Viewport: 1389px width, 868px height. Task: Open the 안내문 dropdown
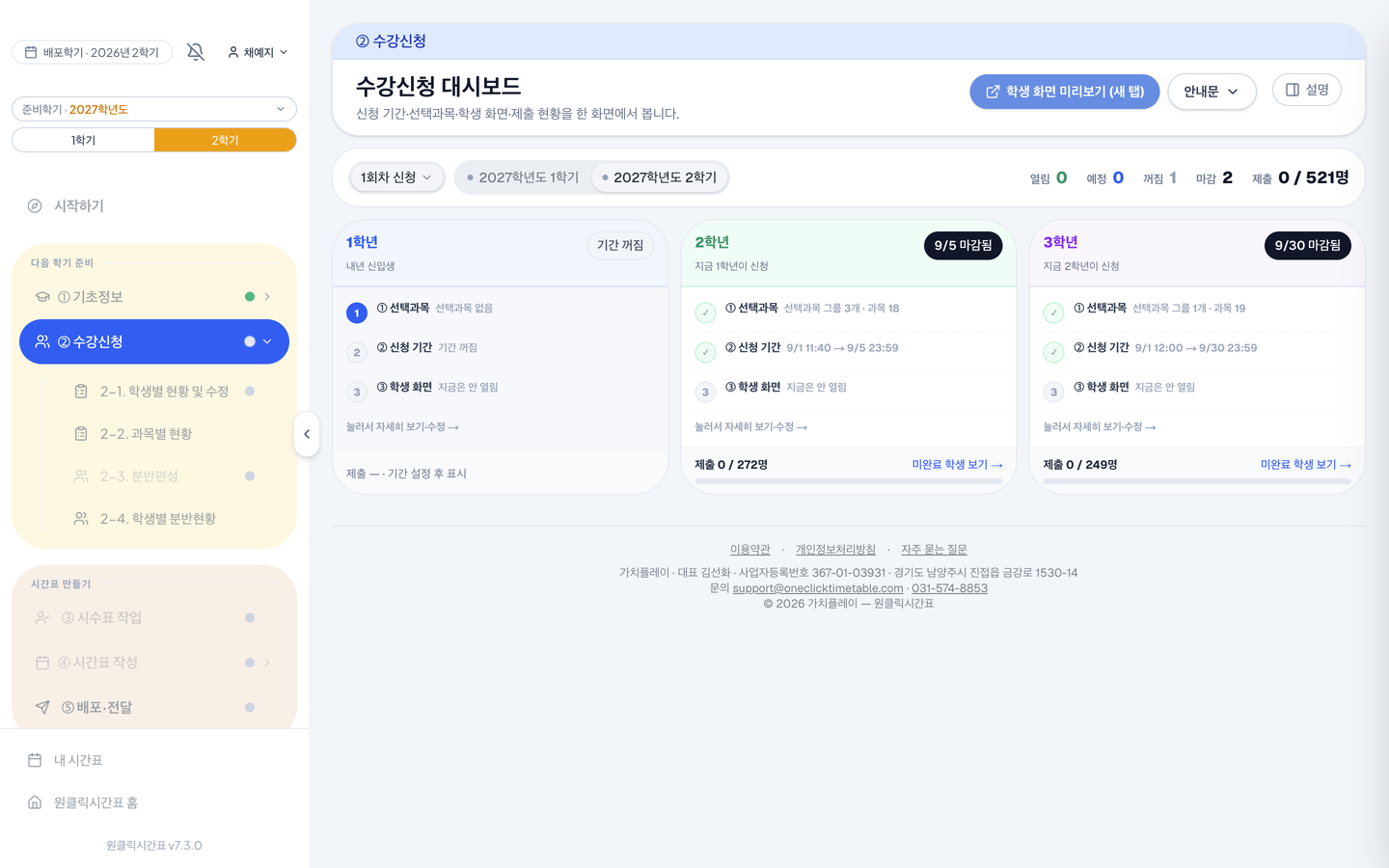coord(1212,92)
